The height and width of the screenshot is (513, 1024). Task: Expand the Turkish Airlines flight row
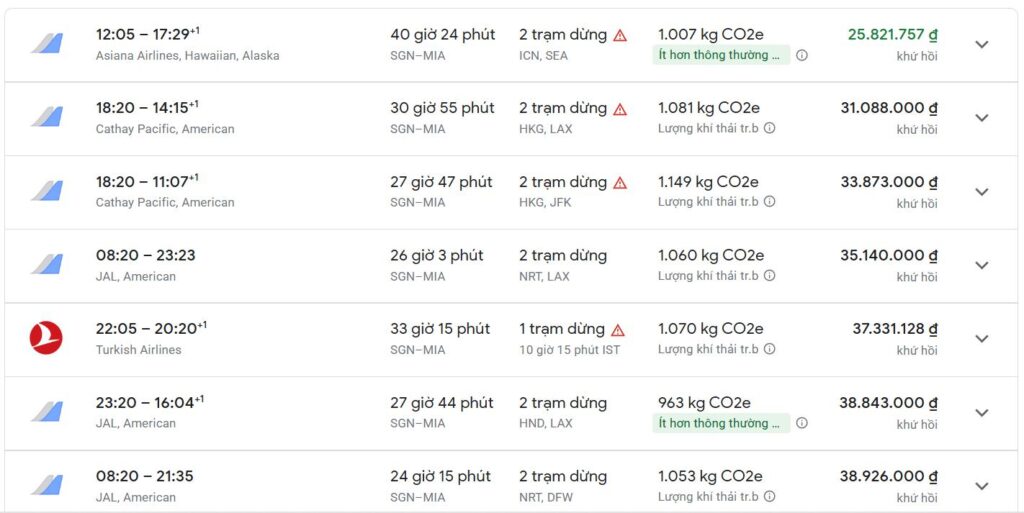coord(981,339)
